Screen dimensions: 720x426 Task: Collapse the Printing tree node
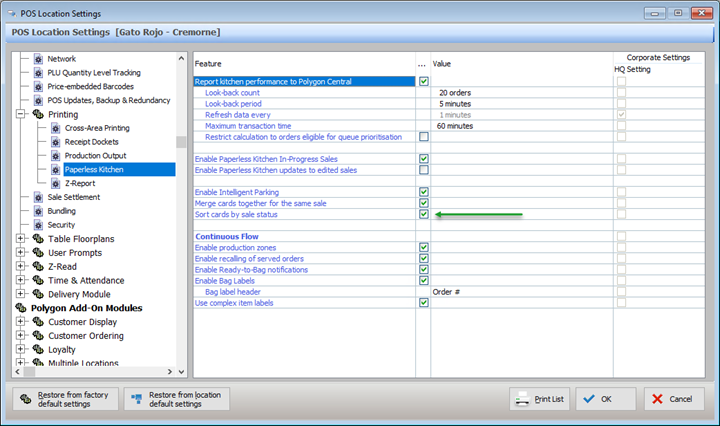click(x=22, y=115)
